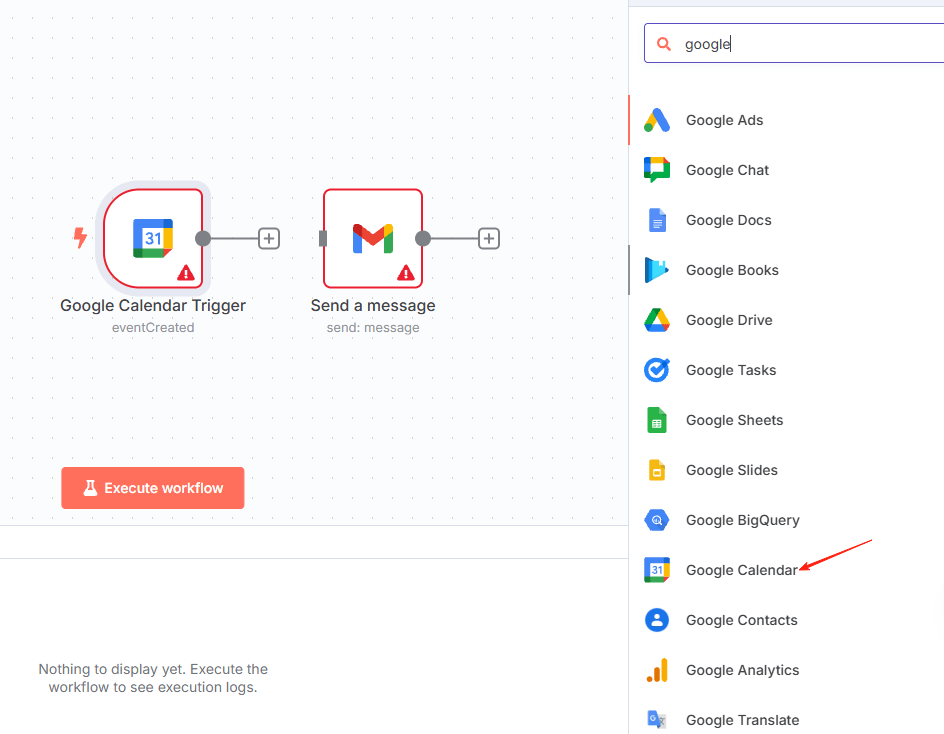Select Google Books from the list
This screenshot has height=734, width=944.
tap(732, 270)
